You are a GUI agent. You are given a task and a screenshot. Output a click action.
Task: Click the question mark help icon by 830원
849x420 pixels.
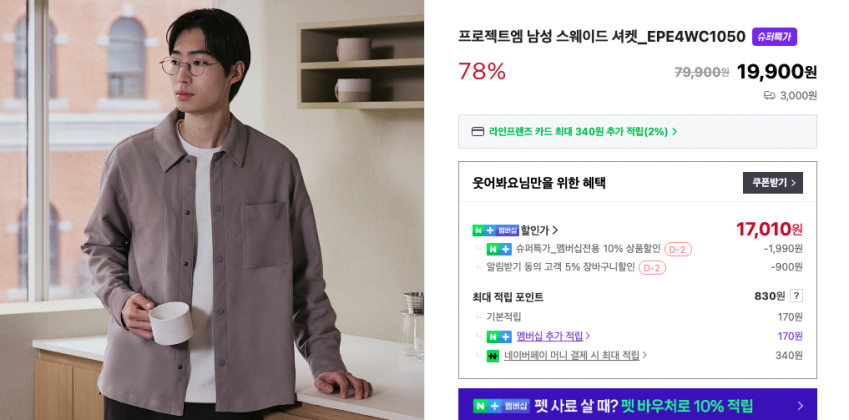click(x=796, y=296)
